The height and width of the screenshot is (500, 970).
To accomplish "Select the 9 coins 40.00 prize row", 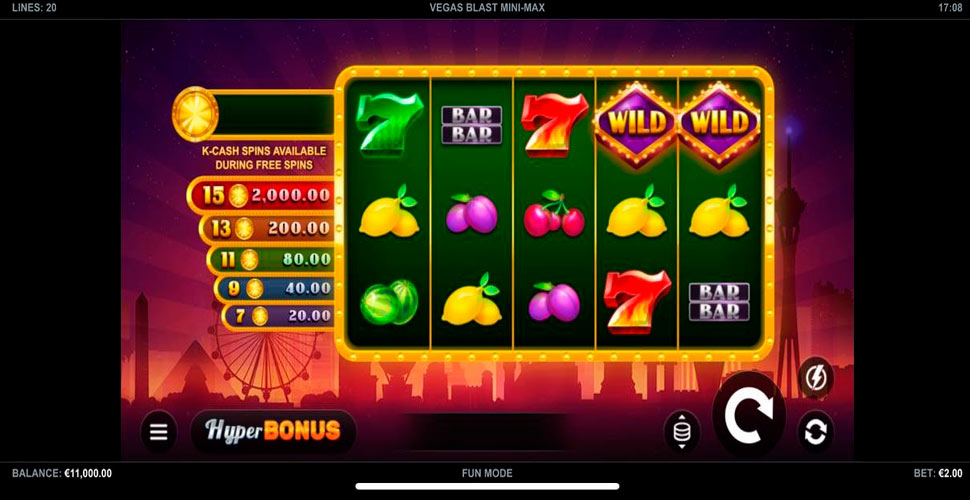I will 274,288.
